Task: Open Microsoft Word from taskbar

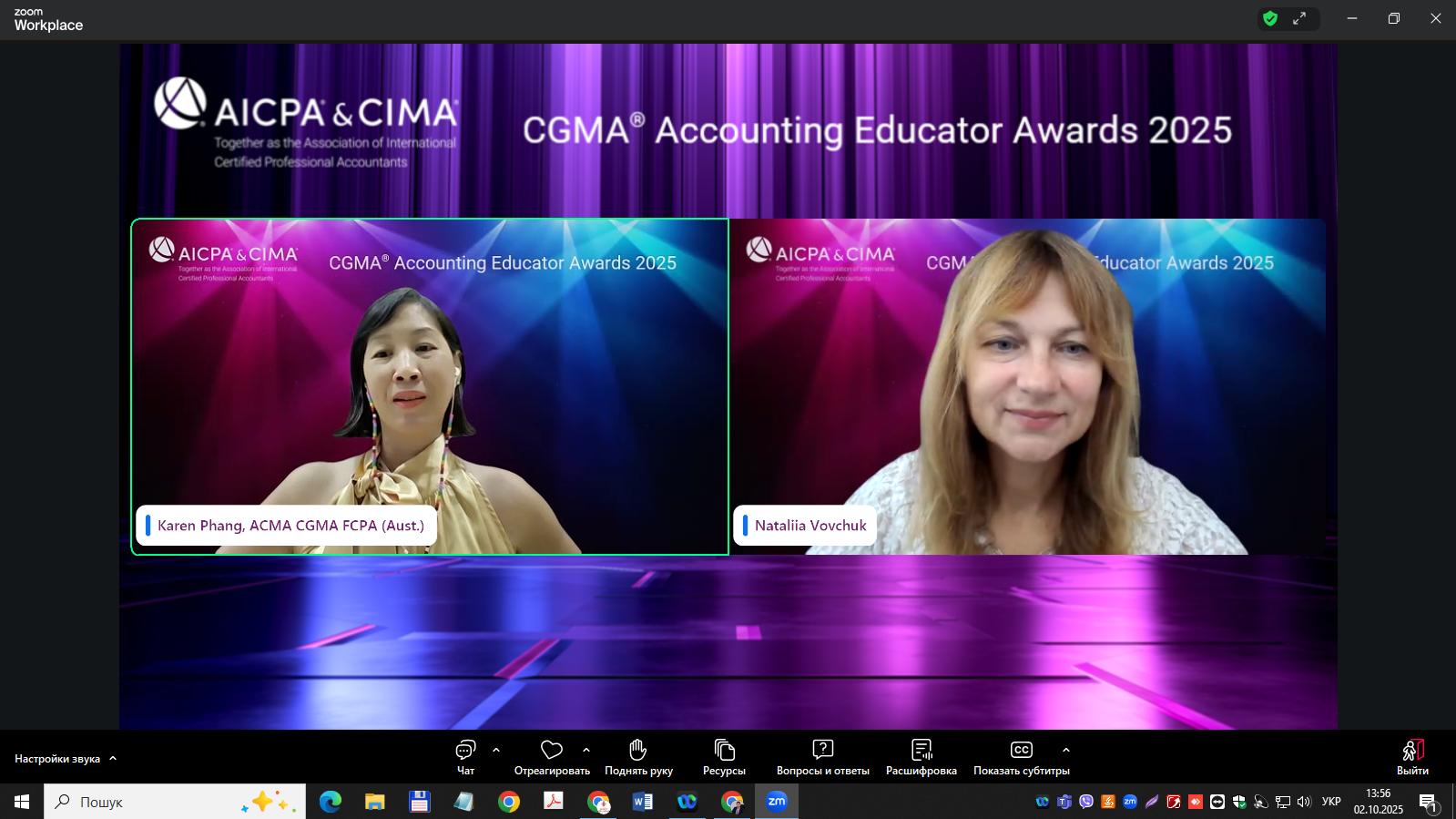Action: point(642,802)
